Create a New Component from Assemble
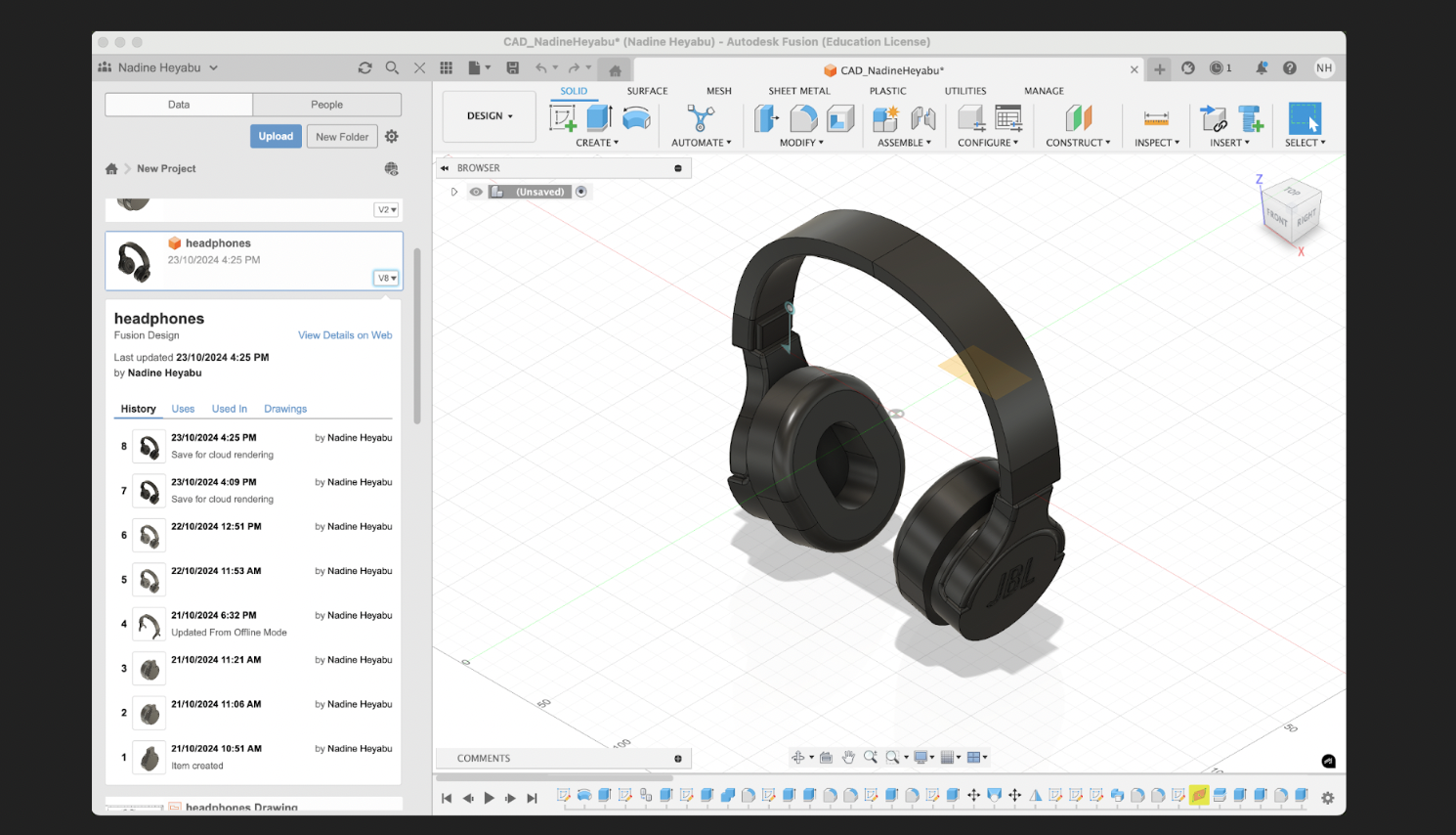This screenshot has width=1456, height=835. point(885,118)
